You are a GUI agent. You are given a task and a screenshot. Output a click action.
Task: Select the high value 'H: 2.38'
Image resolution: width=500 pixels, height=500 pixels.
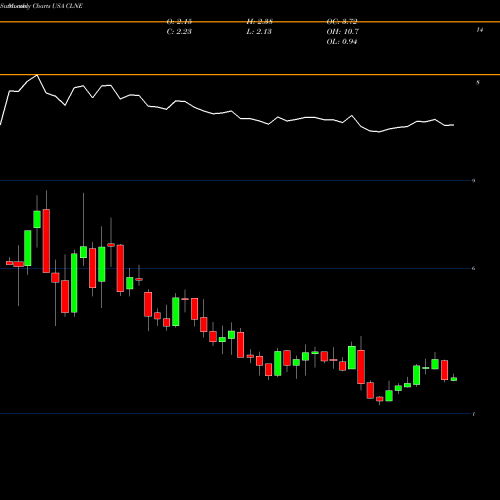(260, 22)
